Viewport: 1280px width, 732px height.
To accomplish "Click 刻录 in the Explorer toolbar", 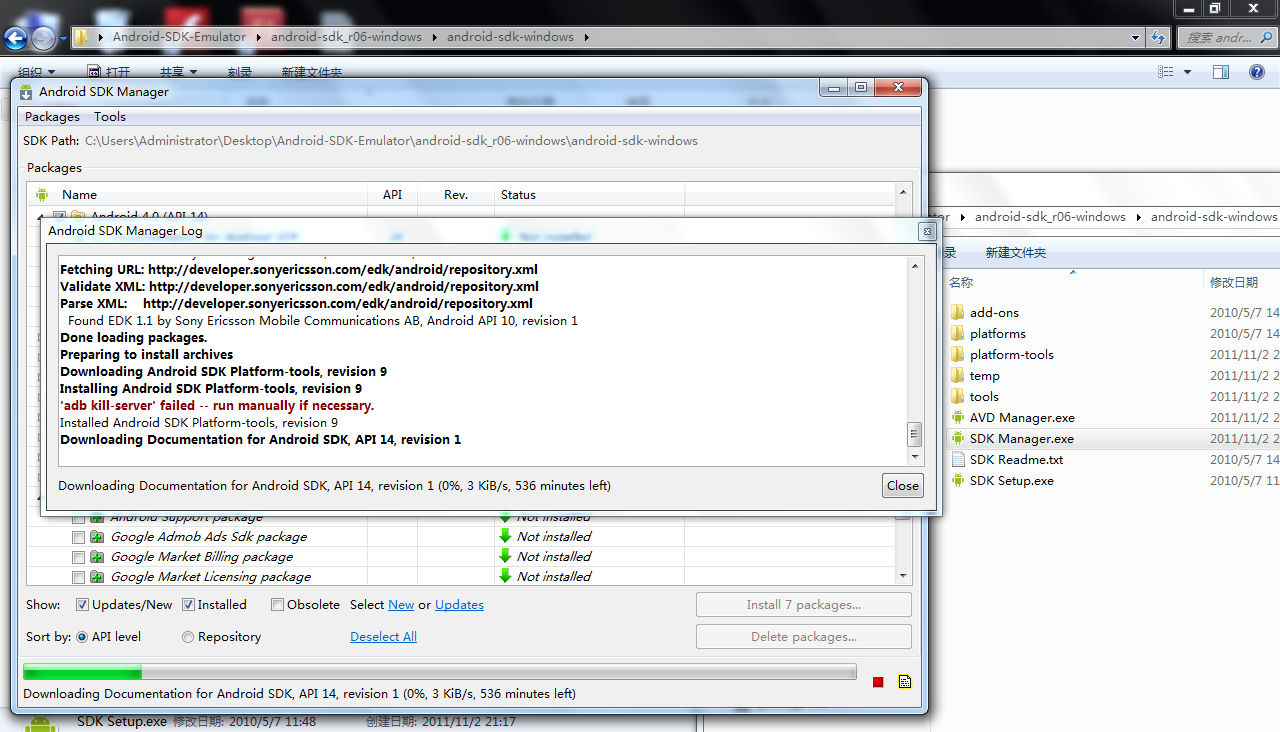I will [240, 72].
